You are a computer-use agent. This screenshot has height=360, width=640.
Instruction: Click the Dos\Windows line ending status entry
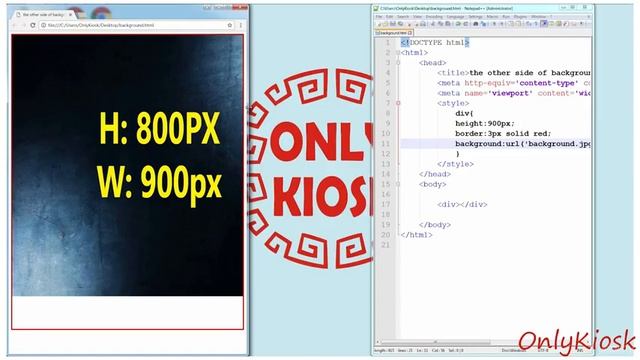tap(513, 350)
